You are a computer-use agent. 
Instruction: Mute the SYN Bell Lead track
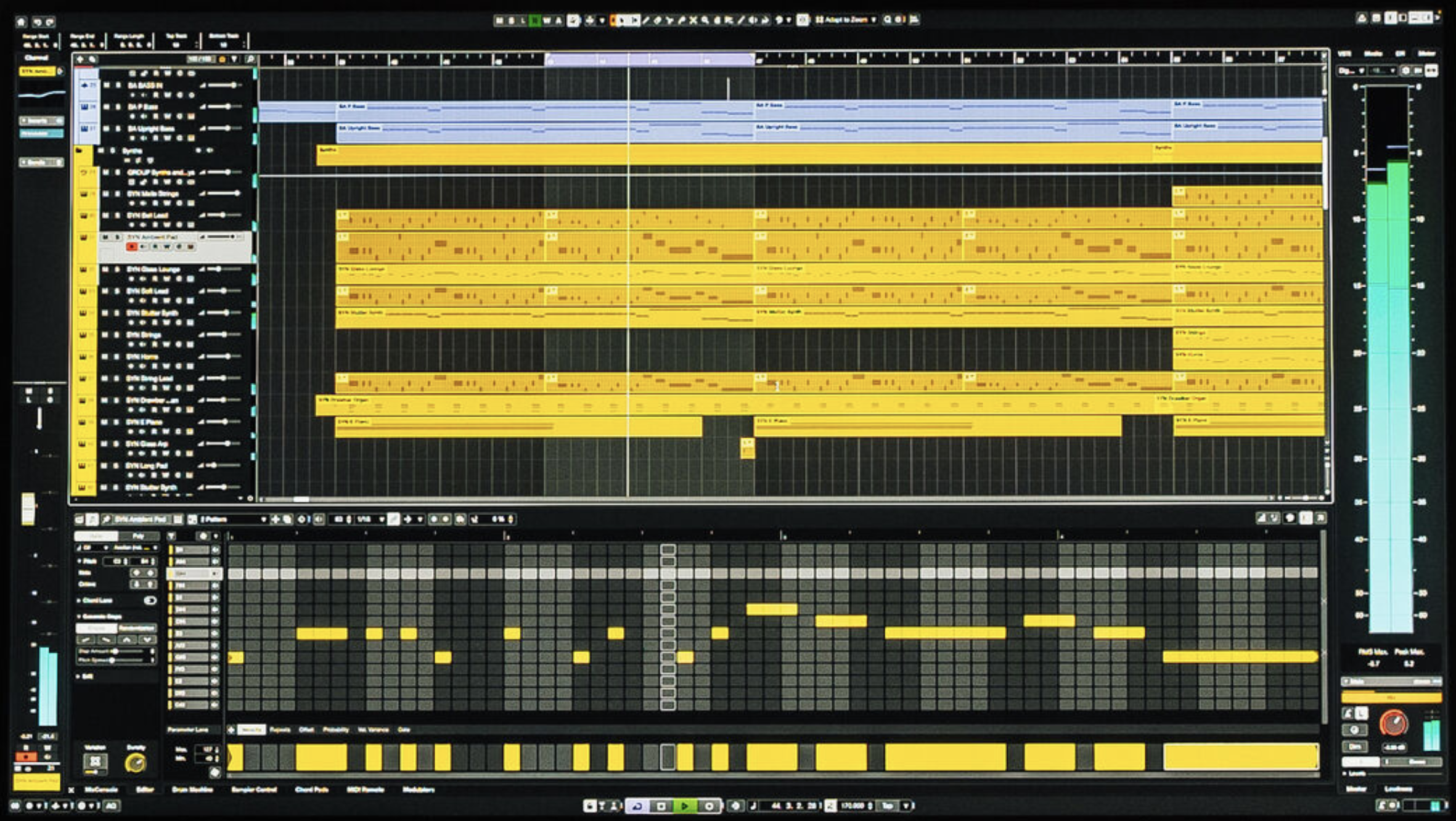coord(106,215)
